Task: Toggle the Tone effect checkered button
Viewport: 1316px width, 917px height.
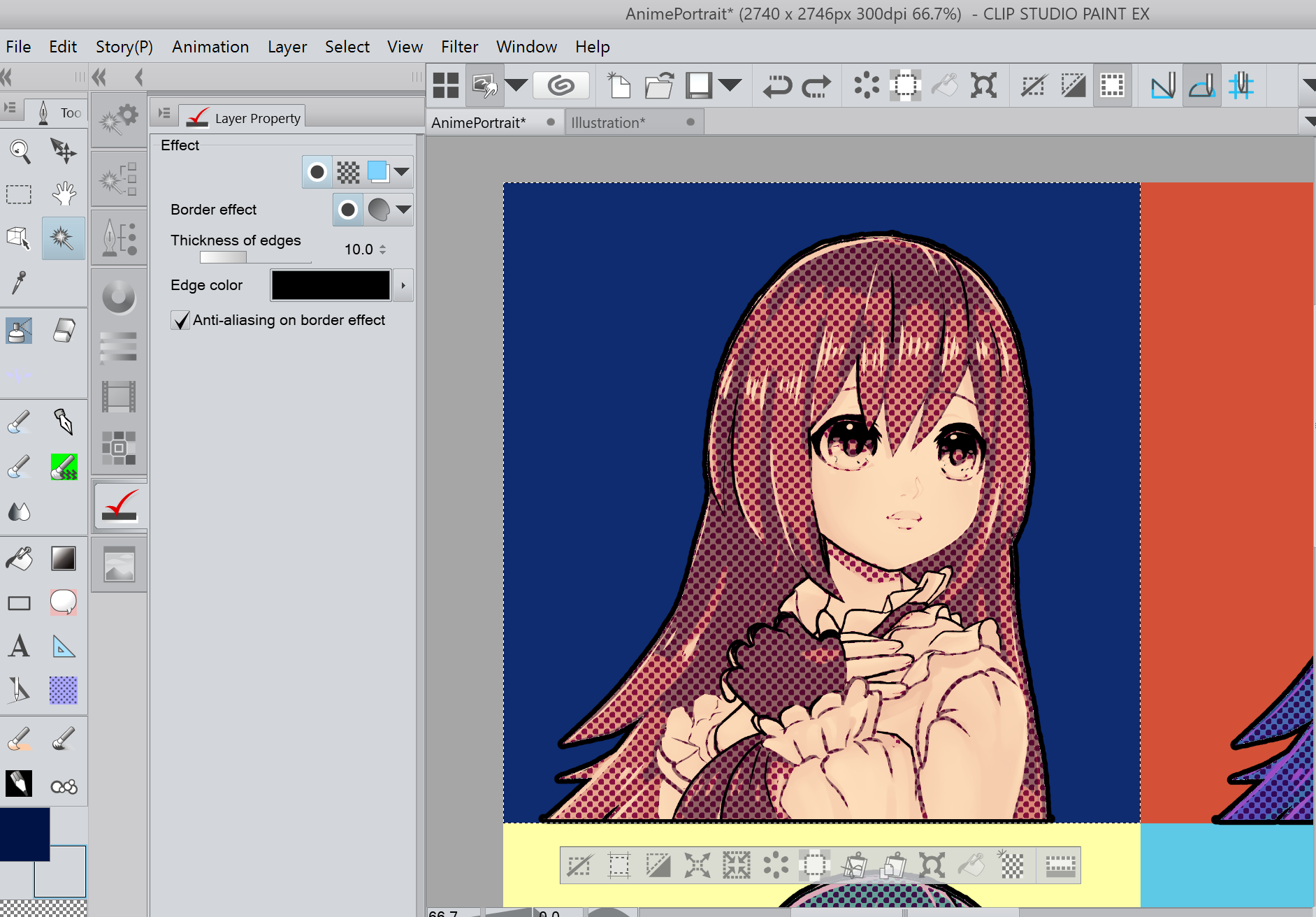Action: click(348, 172)
